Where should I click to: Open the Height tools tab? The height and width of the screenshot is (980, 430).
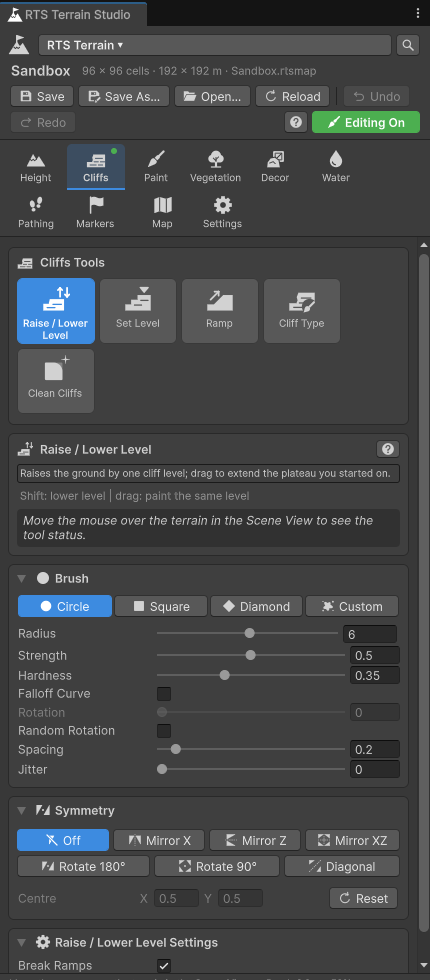36,167
